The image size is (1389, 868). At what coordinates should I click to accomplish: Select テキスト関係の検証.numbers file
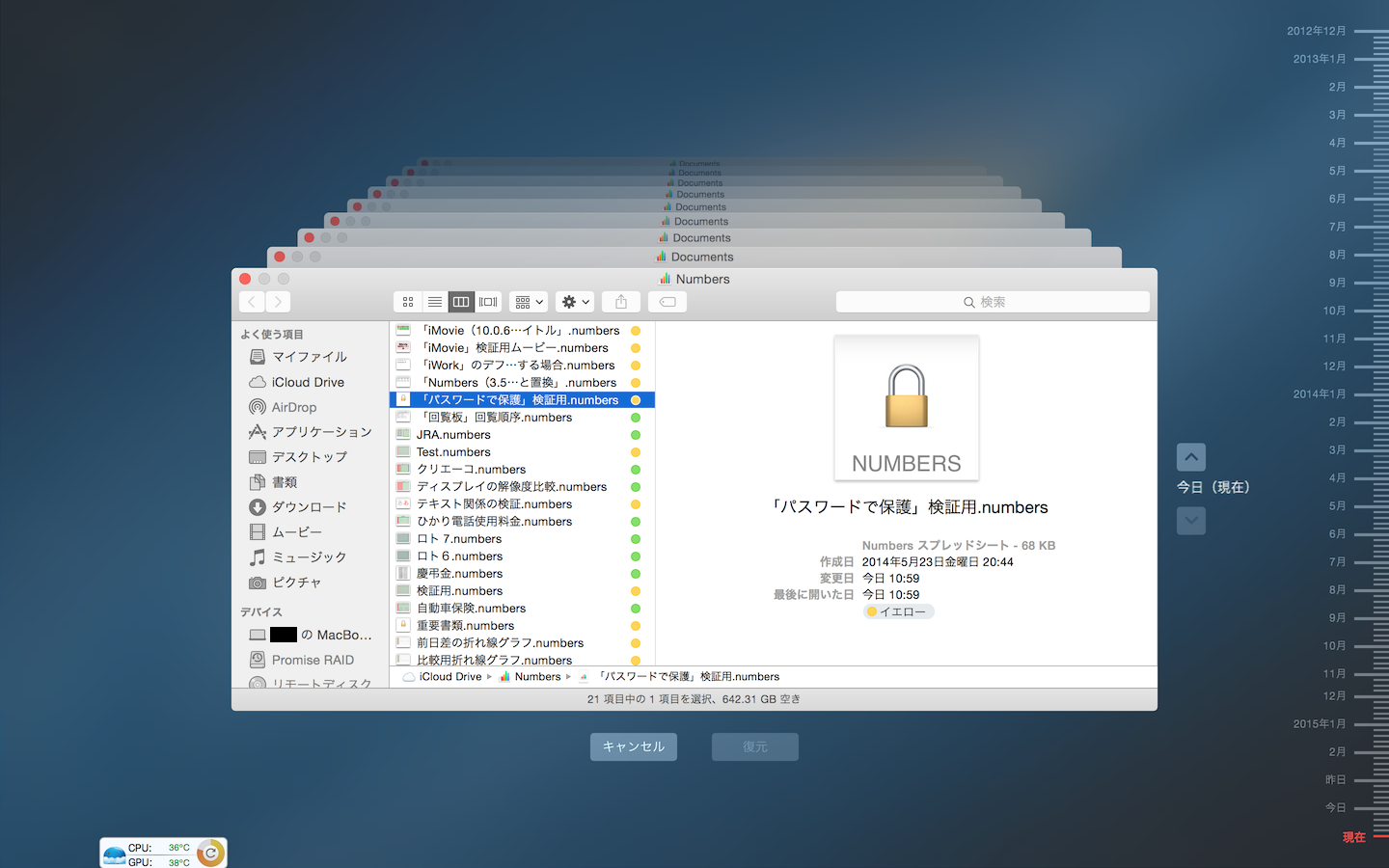coord(522,504)
